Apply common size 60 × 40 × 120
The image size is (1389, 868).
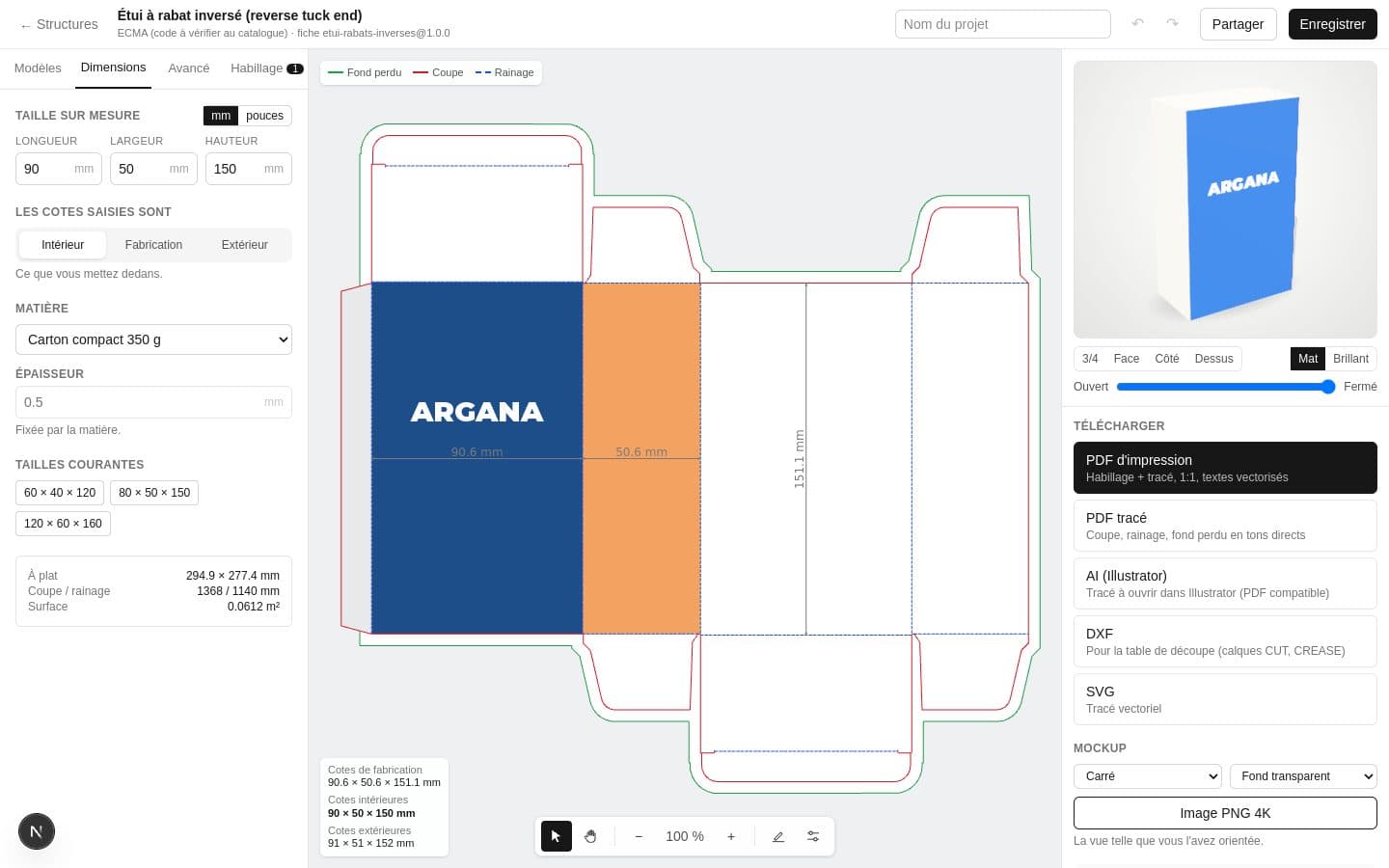coord(60,493)
